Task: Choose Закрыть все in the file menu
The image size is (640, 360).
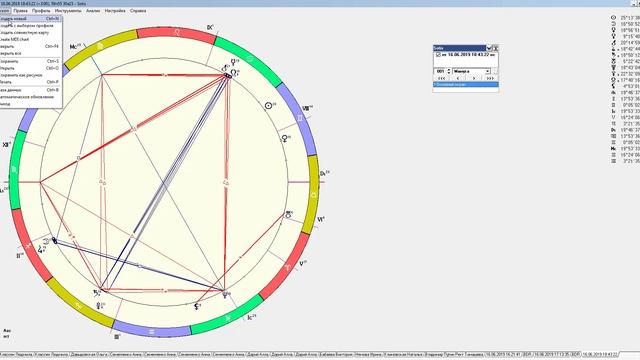Action: (x=31, y=53)
